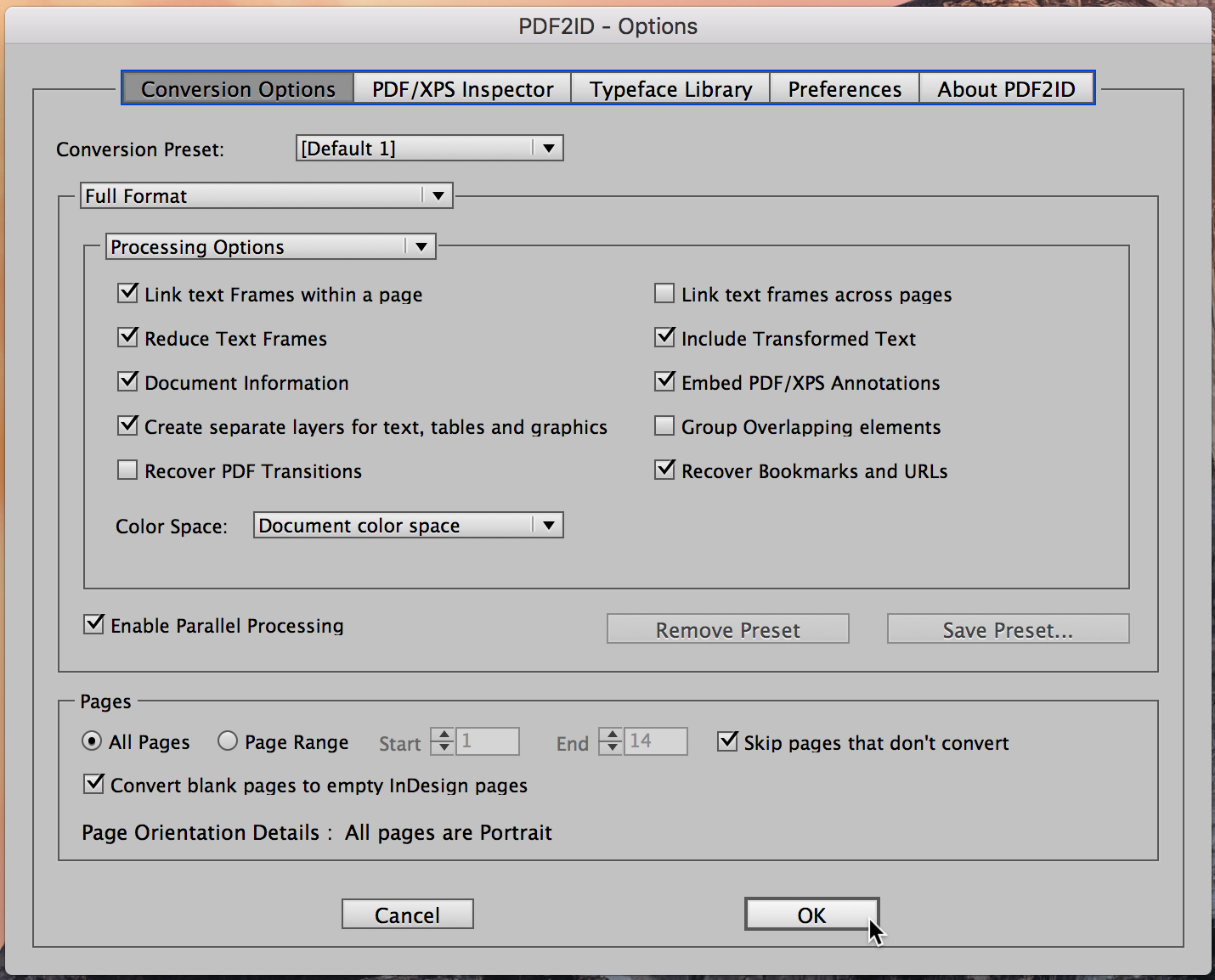This screenshot has width=1215, height=980.
Task: Uncheck Create separate layers for text, tables and graphics
Action: coord(127,425)
